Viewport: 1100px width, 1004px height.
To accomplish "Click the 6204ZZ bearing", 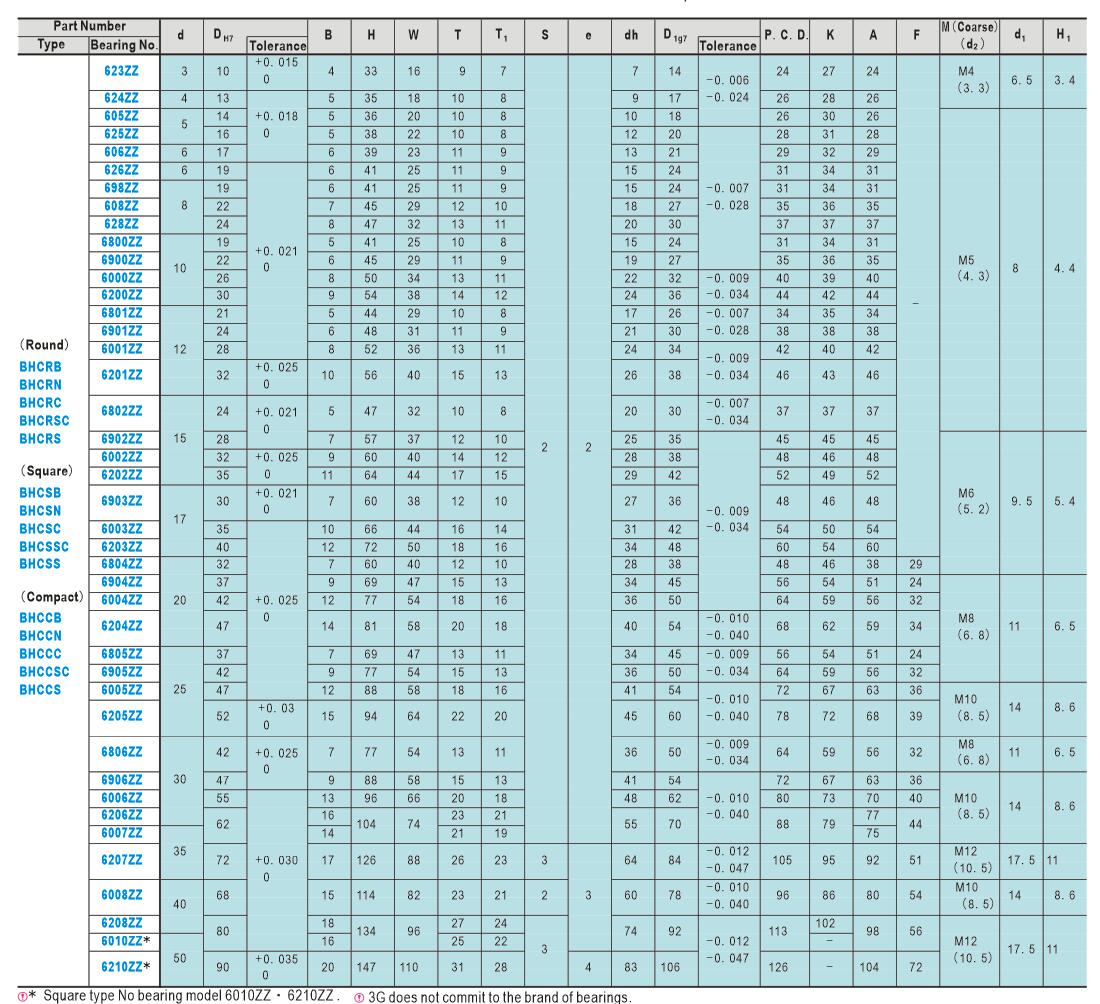I will pos(121,626).
